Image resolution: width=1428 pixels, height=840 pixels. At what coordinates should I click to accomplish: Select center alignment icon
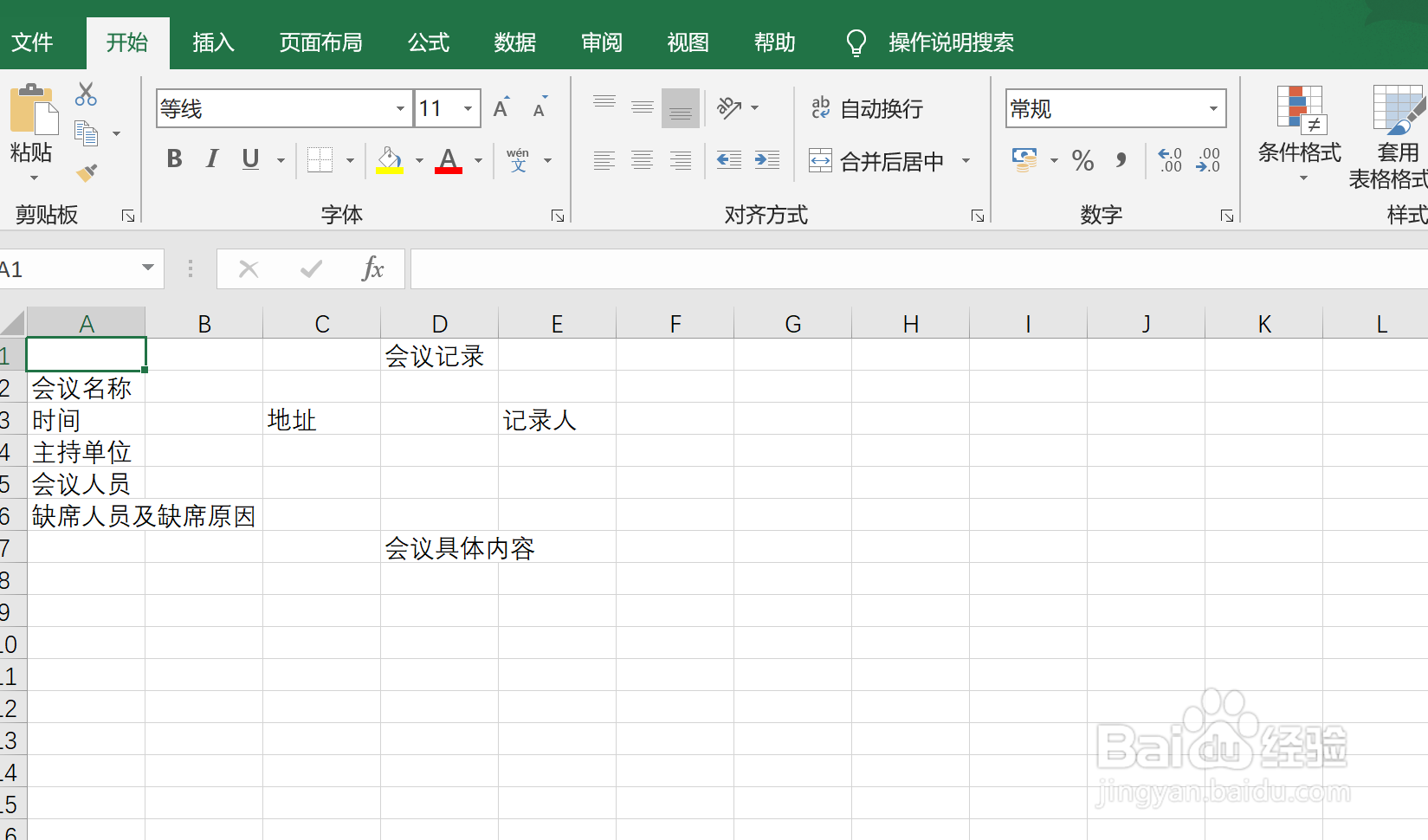[642, 160]
